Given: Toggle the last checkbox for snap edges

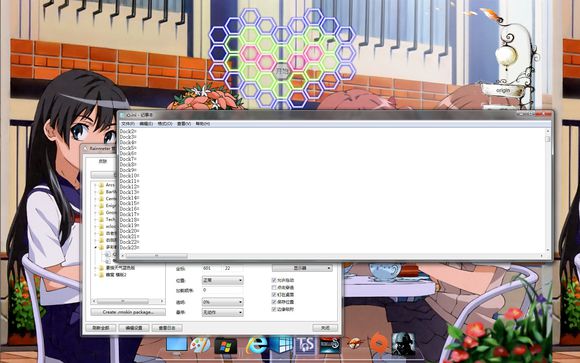Looking at the screenshot, I should (x=274, y=309).
